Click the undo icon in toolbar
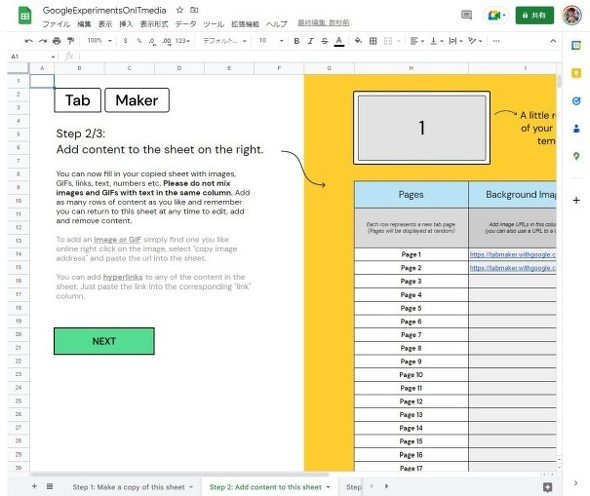 (x=29, y=41)
